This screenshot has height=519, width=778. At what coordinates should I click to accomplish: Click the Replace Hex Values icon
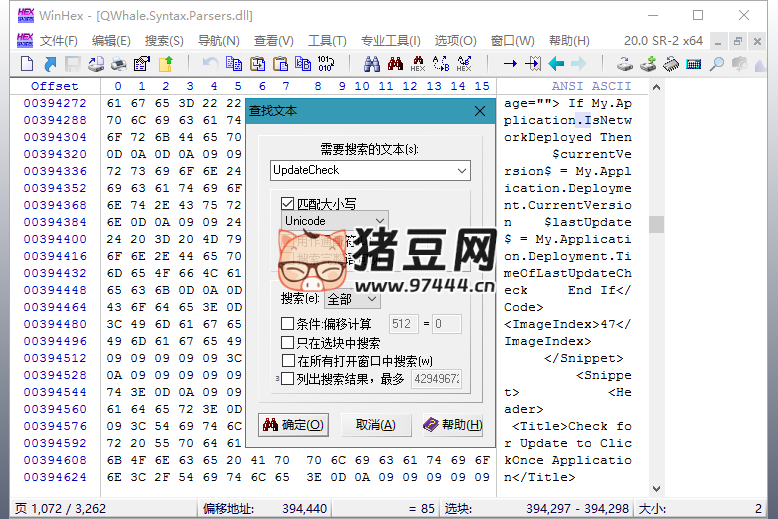point(464,64)
